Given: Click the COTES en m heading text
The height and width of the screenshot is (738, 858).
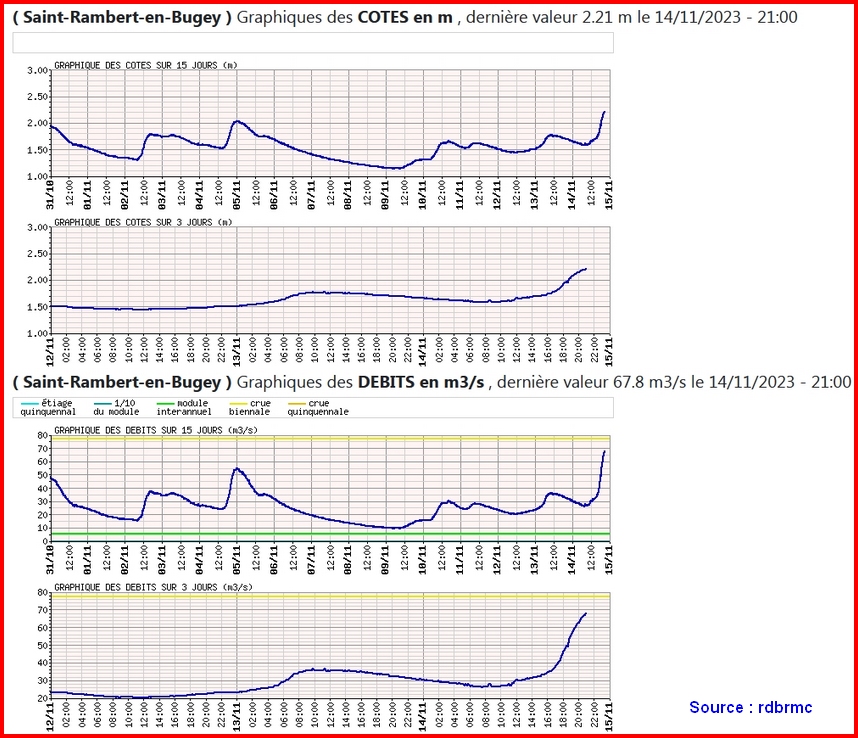Looking at the screenshot, I should (405, 18).
